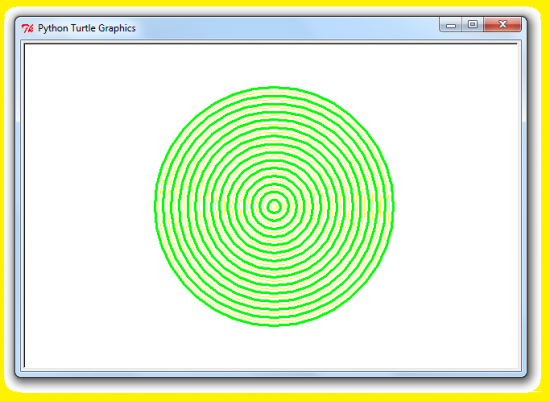
Task: Click the window's left blue frame edge
Action: pos(18,210)
